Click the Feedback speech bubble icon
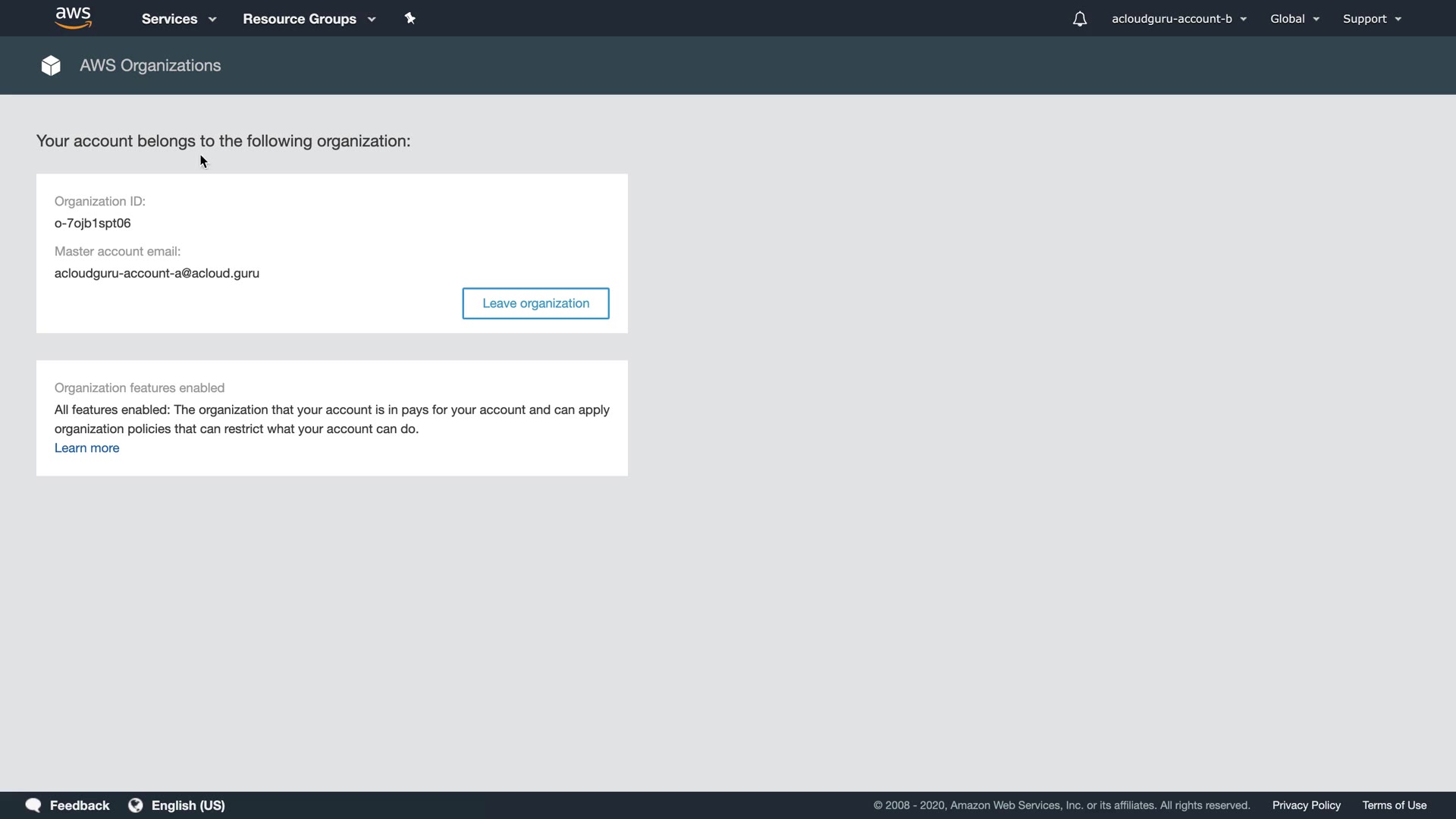The height and width of the screenshot is (819, 1456). 33,805
